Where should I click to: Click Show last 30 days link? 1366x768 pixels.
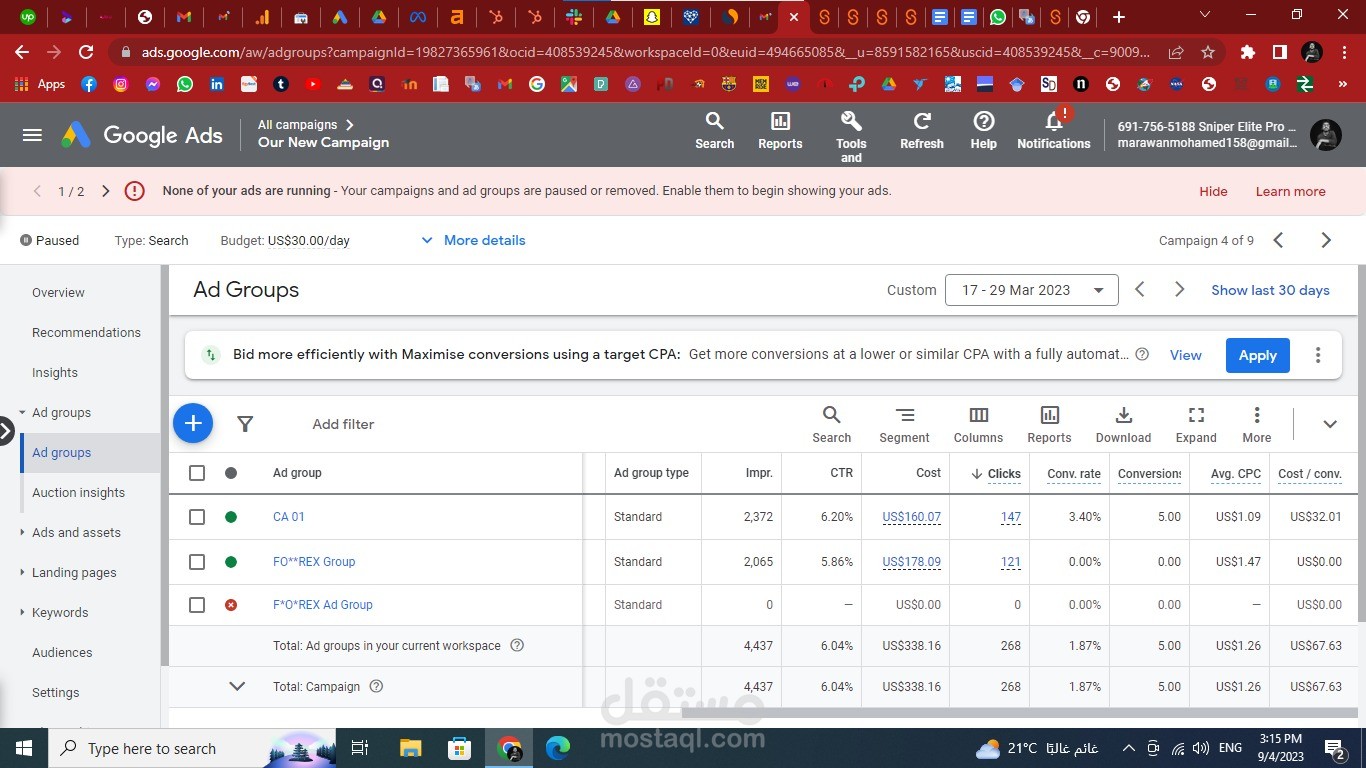[x=1270, y=290]
